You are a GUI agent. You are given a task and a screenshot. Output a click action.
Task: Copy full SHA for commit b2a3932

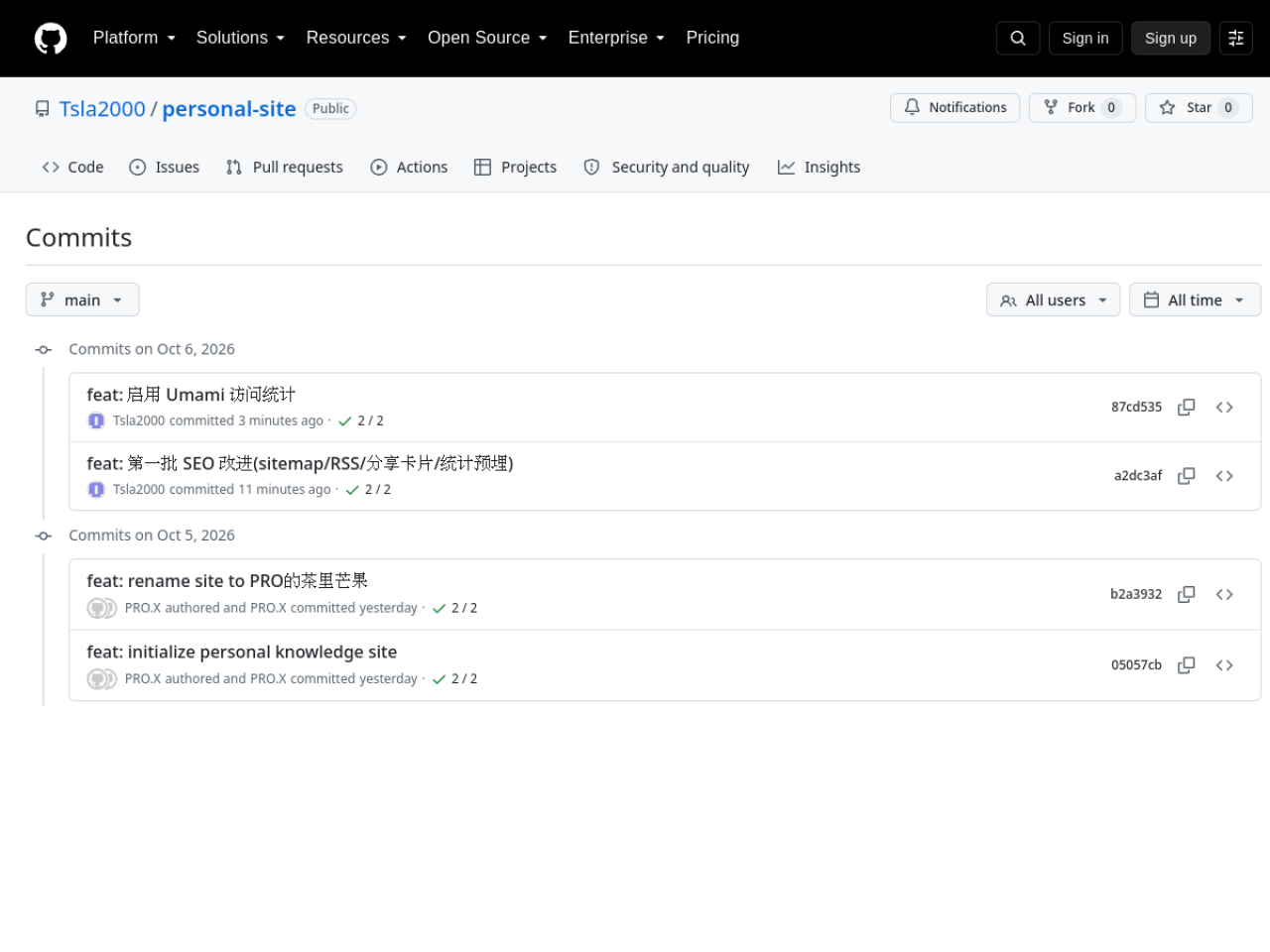point(1187,594)
